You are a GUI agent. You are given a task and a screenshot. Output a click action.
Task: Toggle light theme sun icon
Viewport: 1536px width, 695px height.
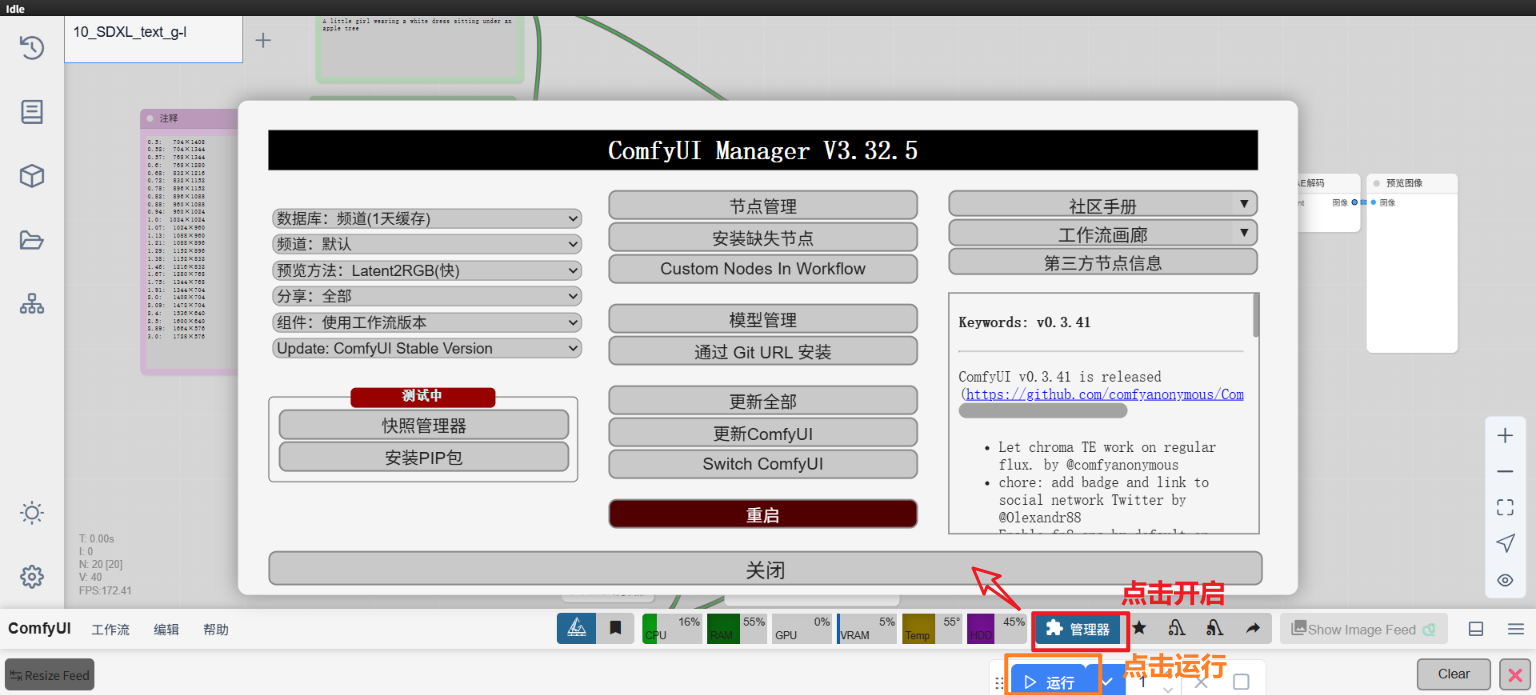(32, 513)
